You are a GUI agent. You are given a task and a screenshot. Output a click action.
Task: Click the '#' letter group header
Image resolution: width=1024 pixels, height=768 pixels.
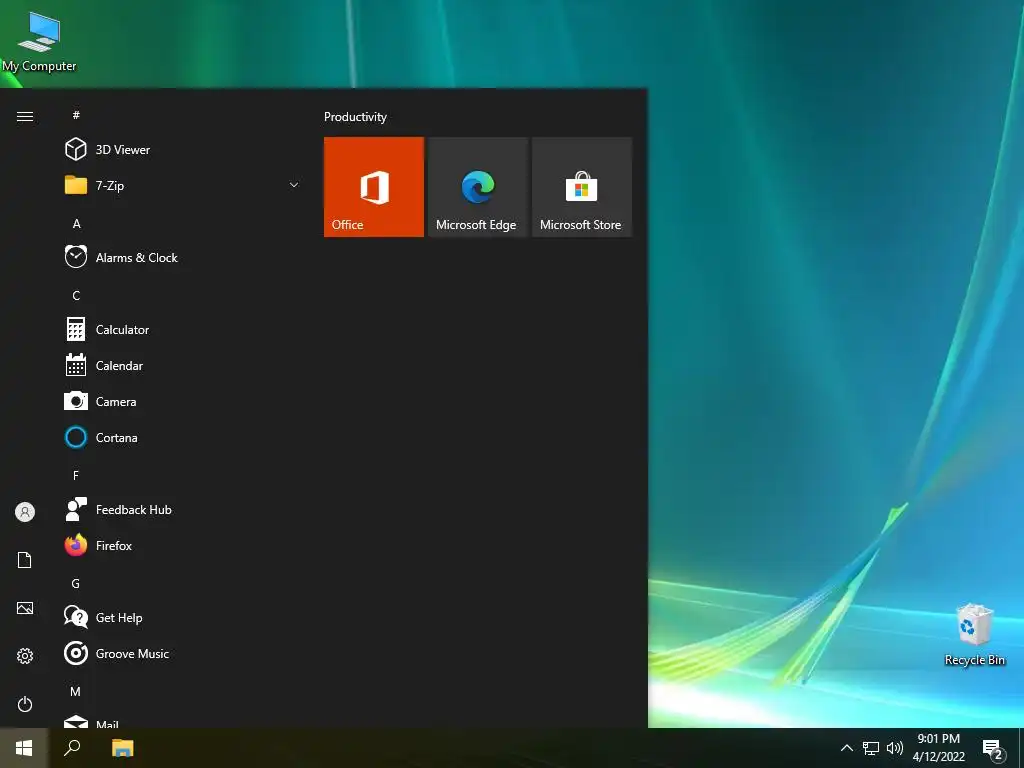click(x=76, y=115)
